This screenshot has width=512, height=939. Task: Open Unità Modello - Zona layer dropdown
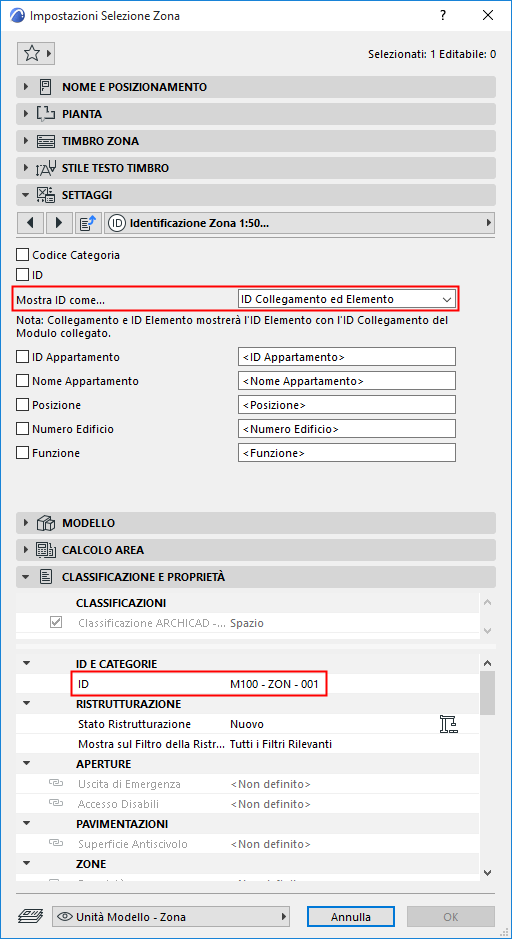coord(171,916)
